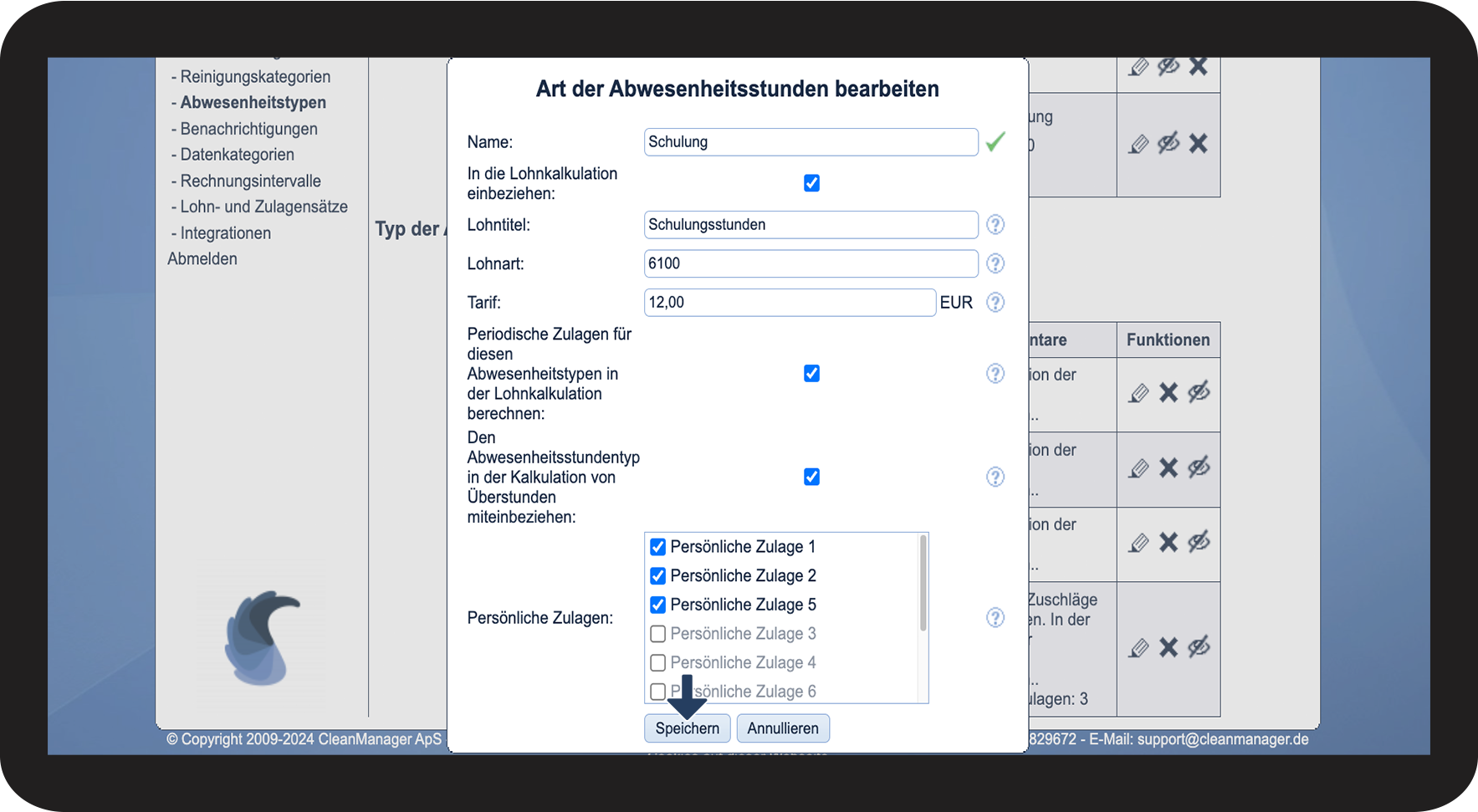This screenshot has width=1478, height=812.
Task: Check Persönliche Zulage 3
Action: 658,634
